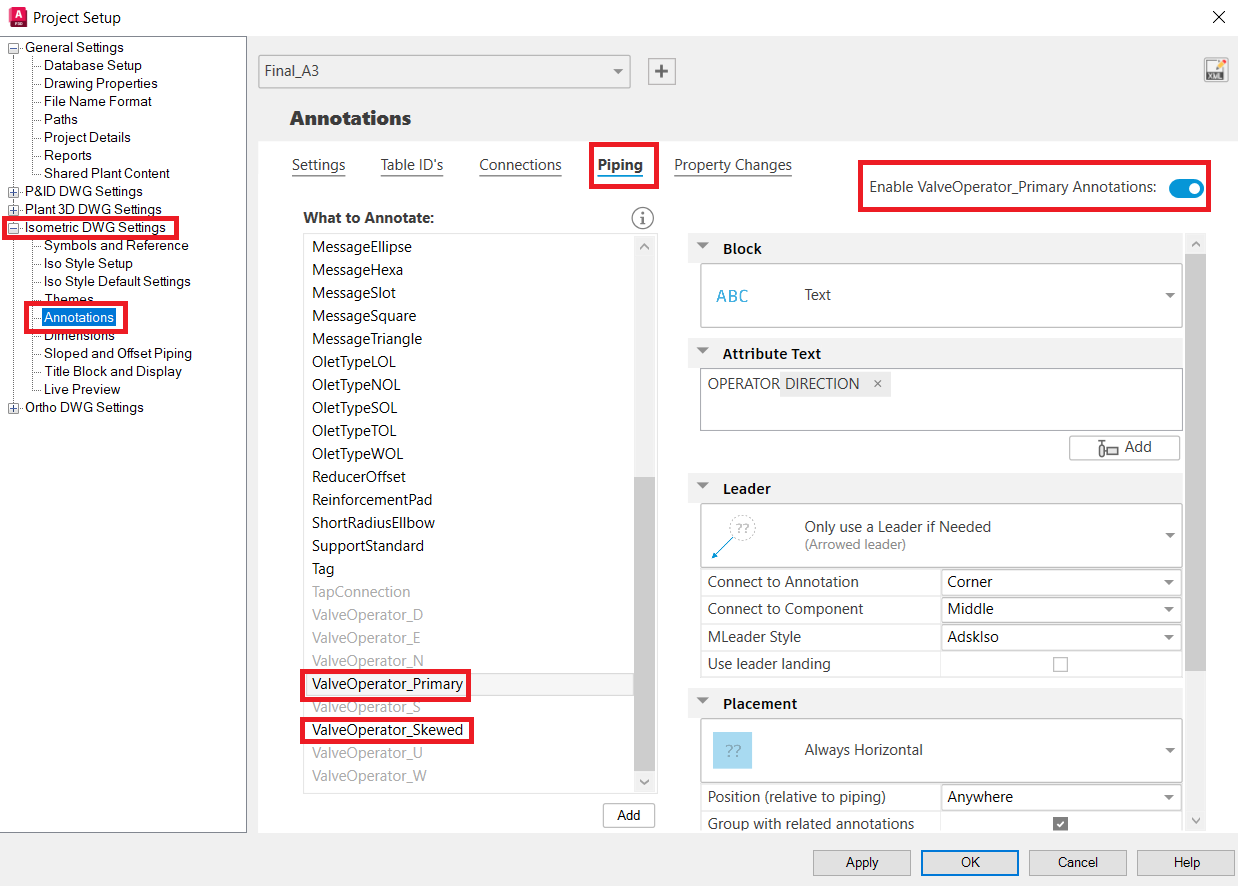Click Add under Attribute Text box
This screenshot has height=886, width=1238.
[x=1125, y=448]
